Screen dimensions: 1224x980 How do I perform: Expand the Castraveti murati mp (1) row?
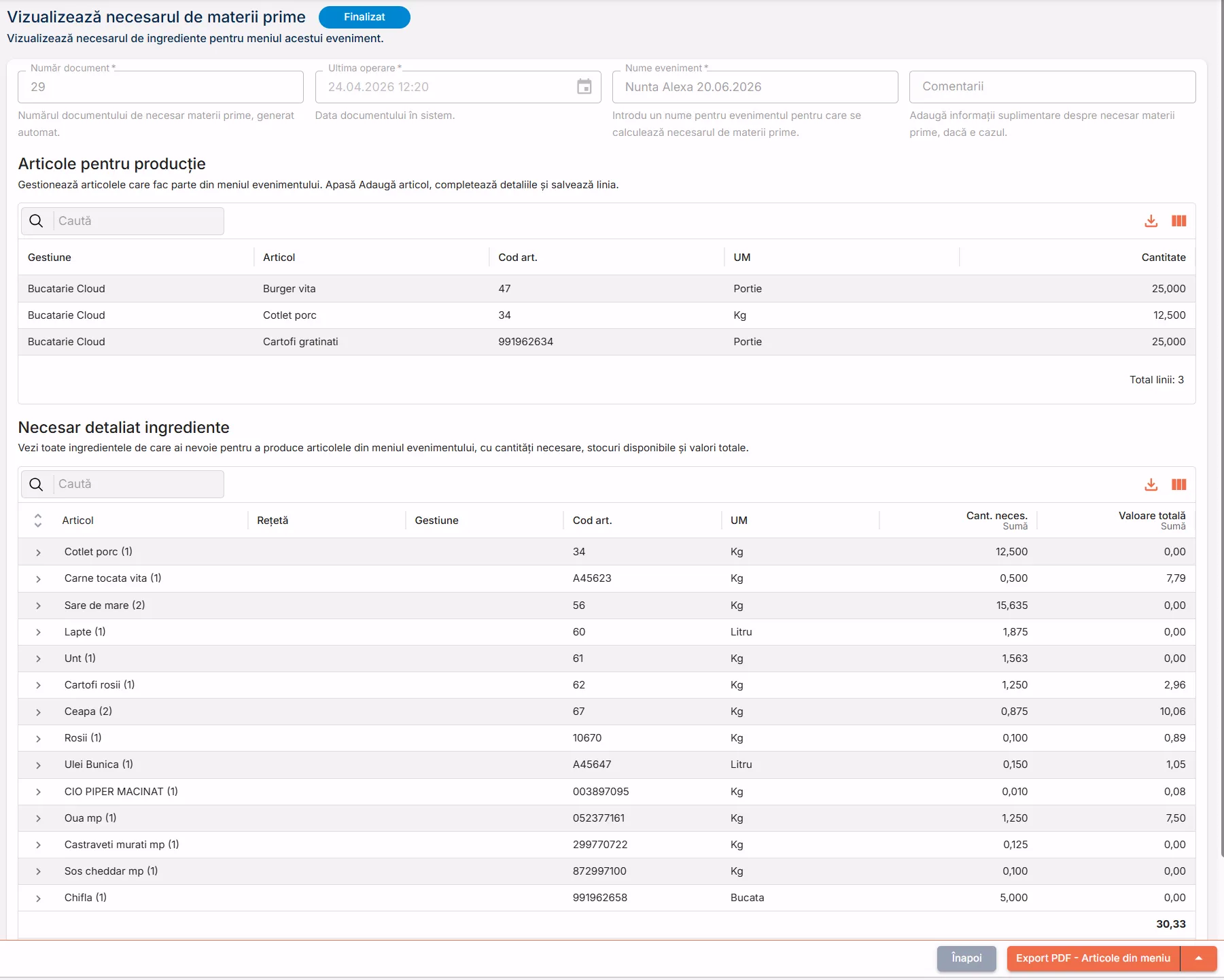pos(38,845)
